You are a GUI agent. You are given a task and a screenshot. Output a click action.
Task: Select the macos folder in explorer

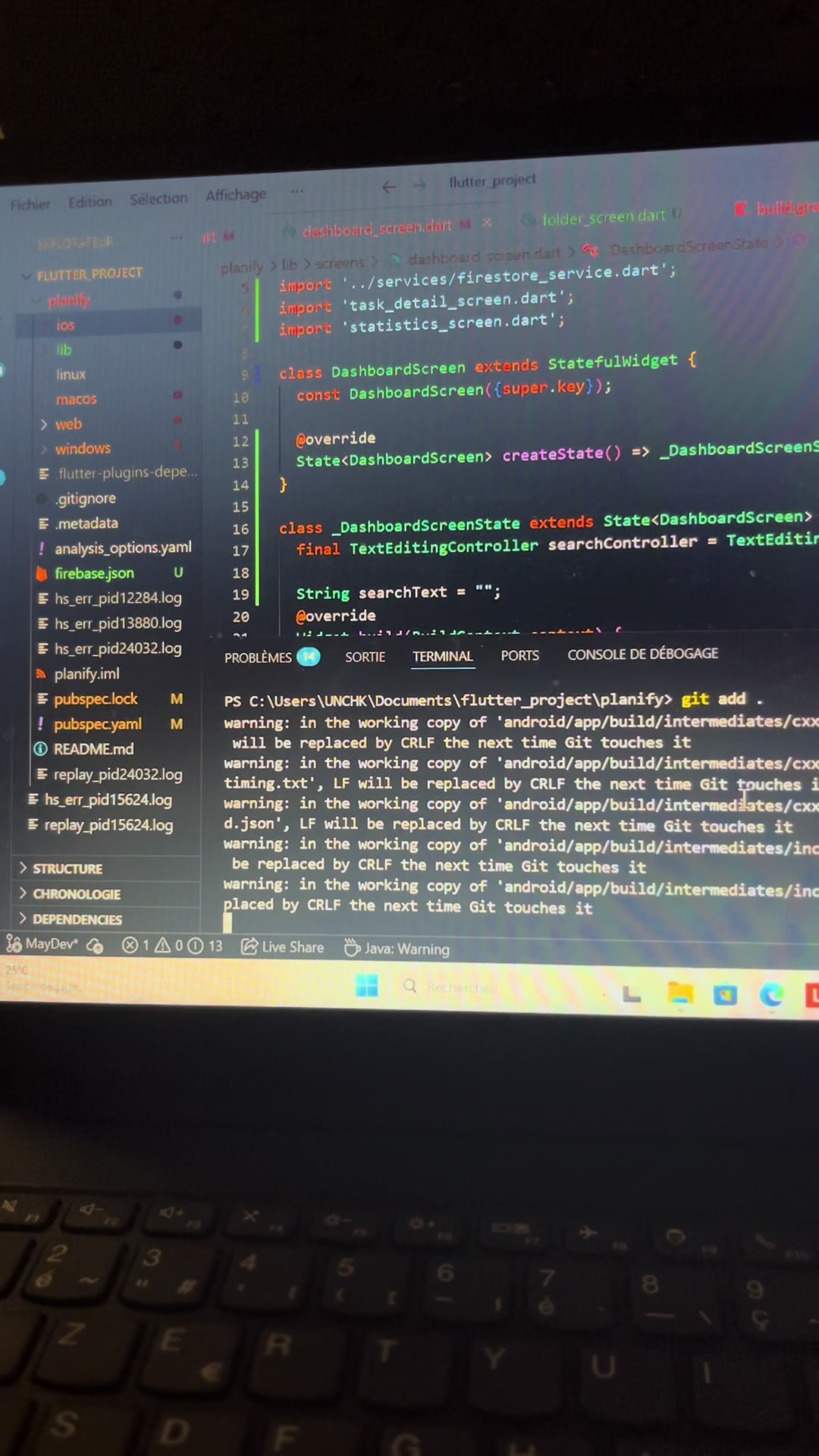point(76,399)
